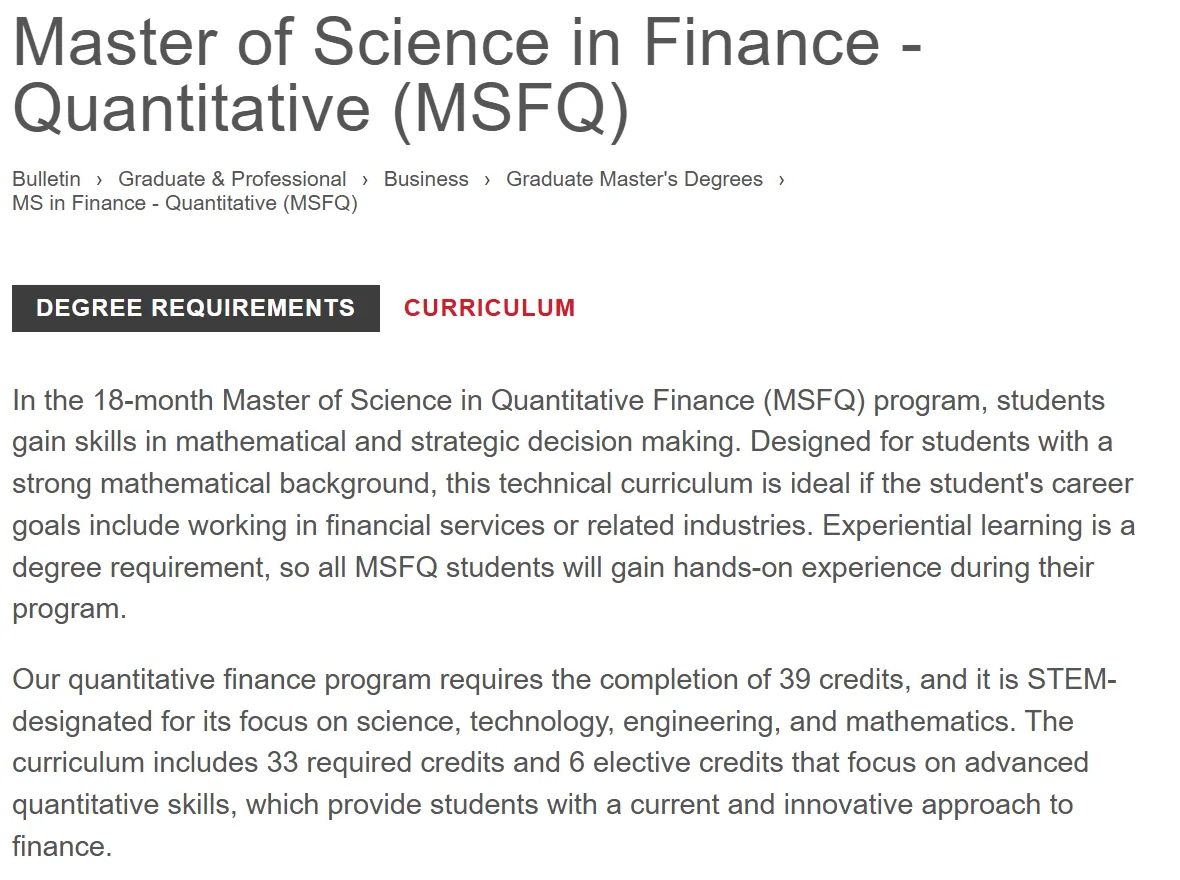The image size is (1180, 880).
Task: Click the chevron after Graduate & Professional
Action: [366, 180]
